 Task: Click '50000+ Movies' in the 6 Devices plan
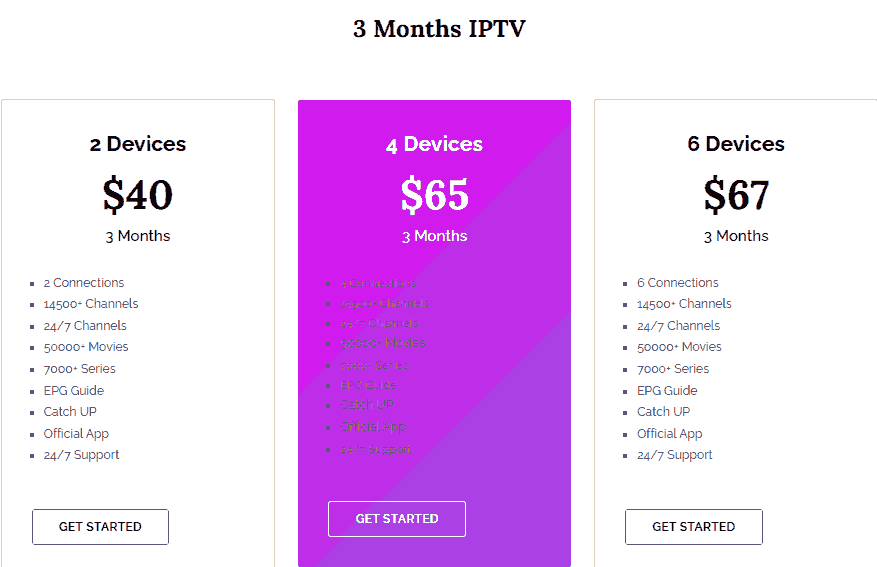coord(679,347)
